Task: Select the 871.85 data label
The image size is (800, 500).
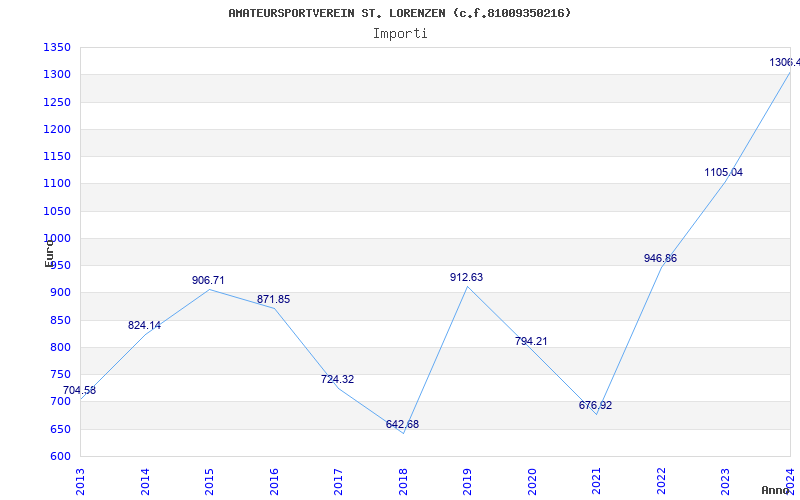Action: pyautogui.click(x=273, y=299)
